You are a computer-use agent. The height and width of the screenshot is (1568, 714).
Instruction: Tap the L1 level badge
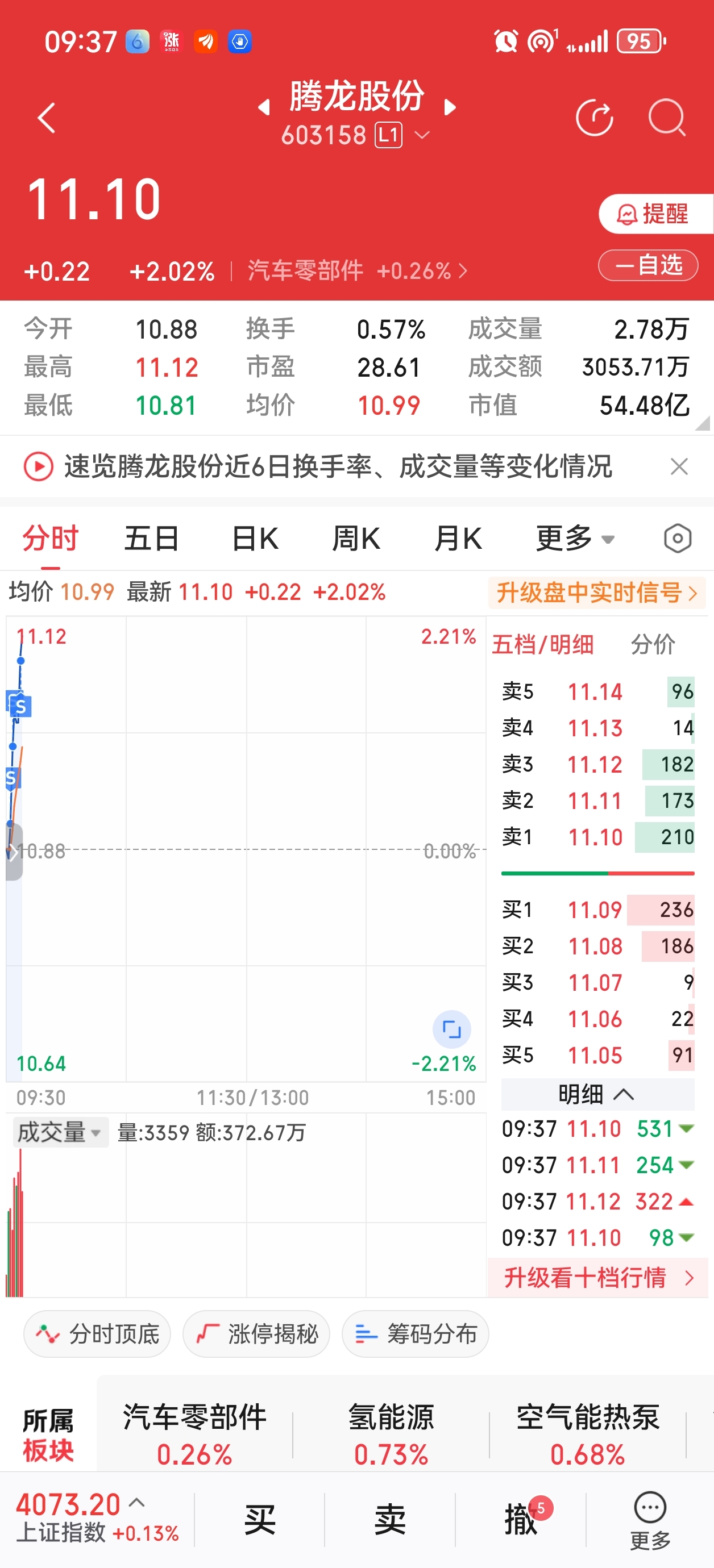pos(389,135)
